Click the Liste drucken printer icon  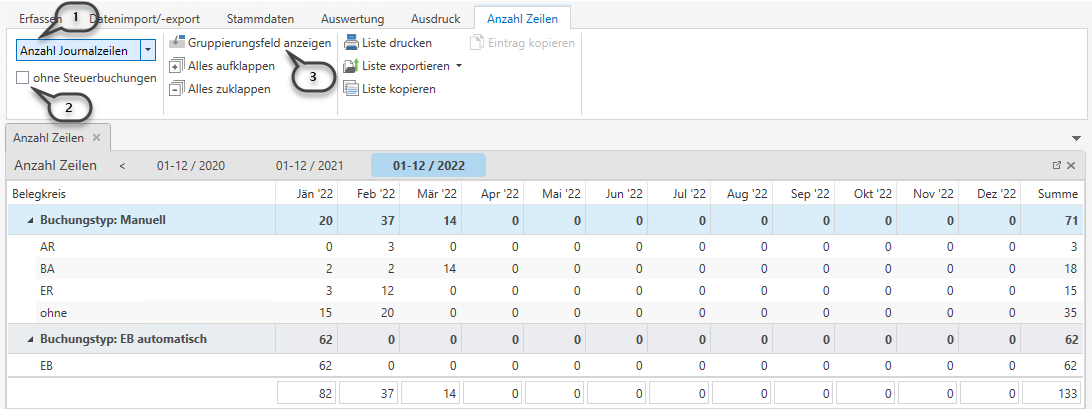pyautogui.click(x=351, y=43)
